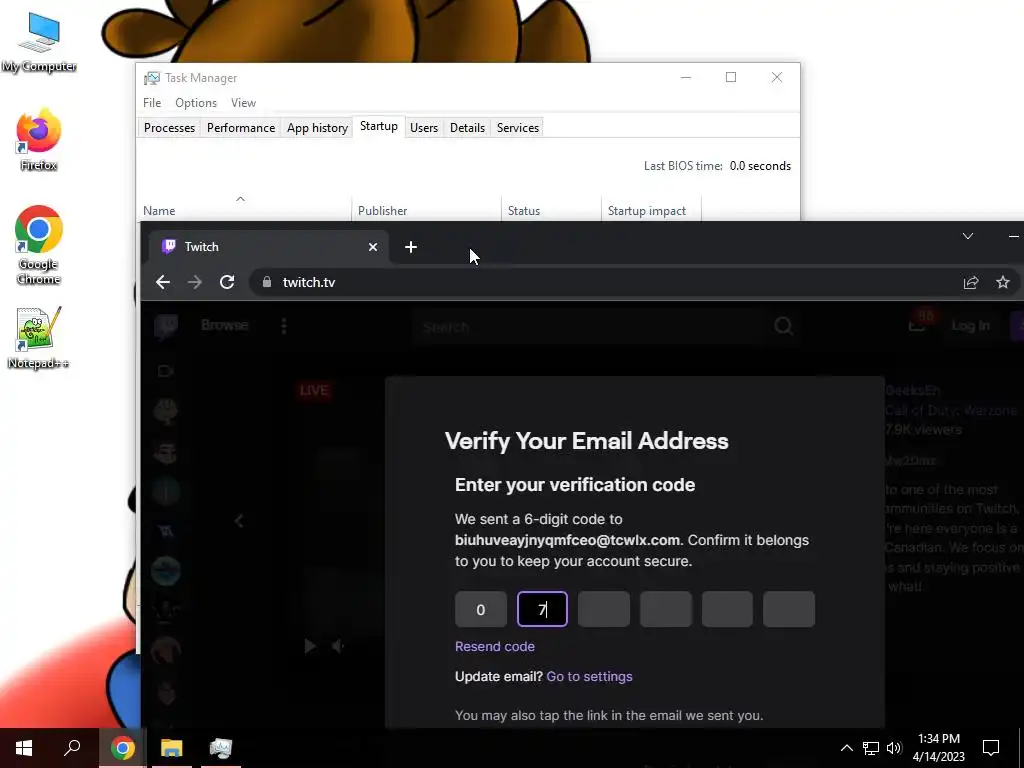Image resolution: width=1024 pixels, height=768 pixels.
Task: Open My Computer desktop icon
Action: (39, 42)
